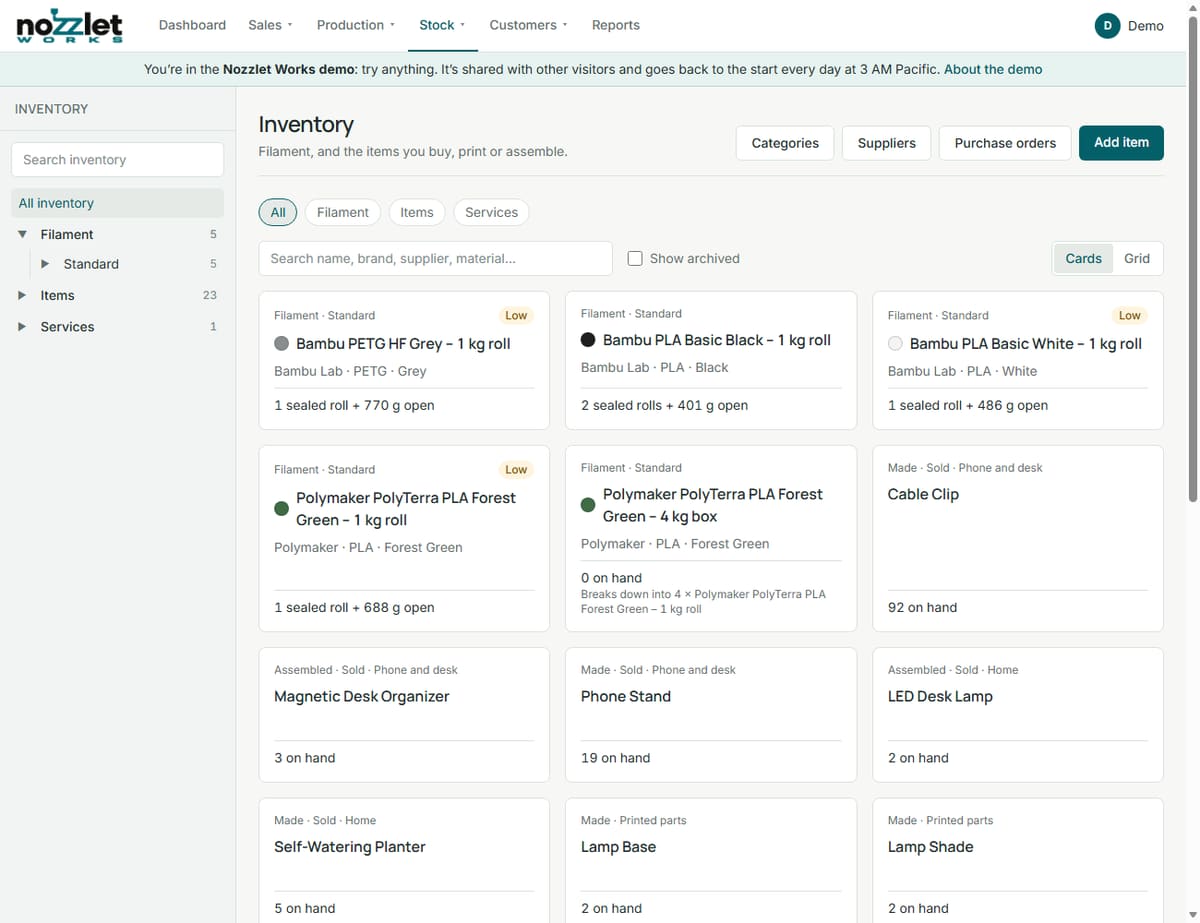This screenshot has height=923, width=1200.
Task: Select All inventory in sidebar
Action: [117, 203]
